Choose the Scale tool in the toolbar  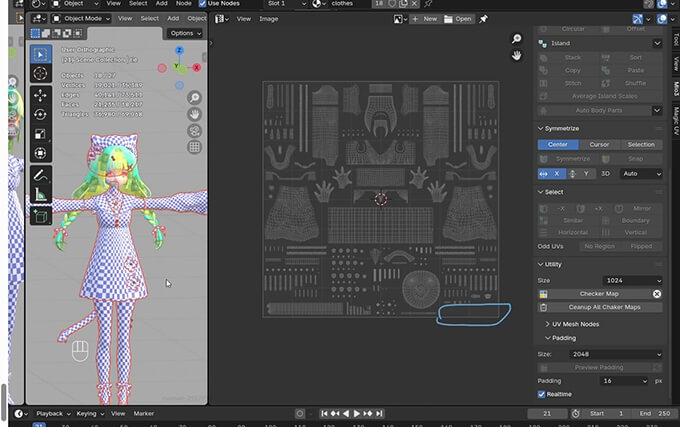click(x=40, y=133)
